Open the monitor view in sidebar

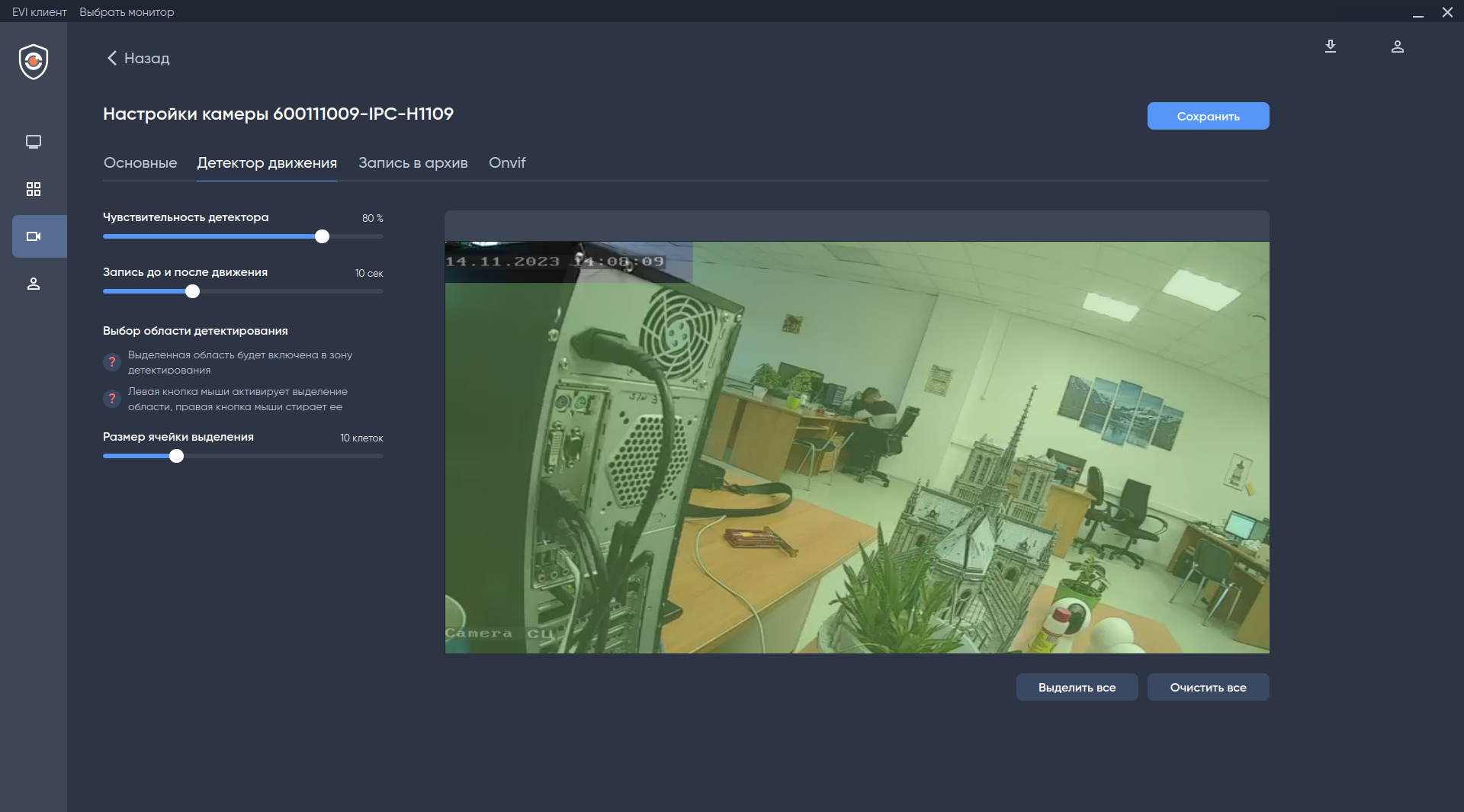coord(34,142)
